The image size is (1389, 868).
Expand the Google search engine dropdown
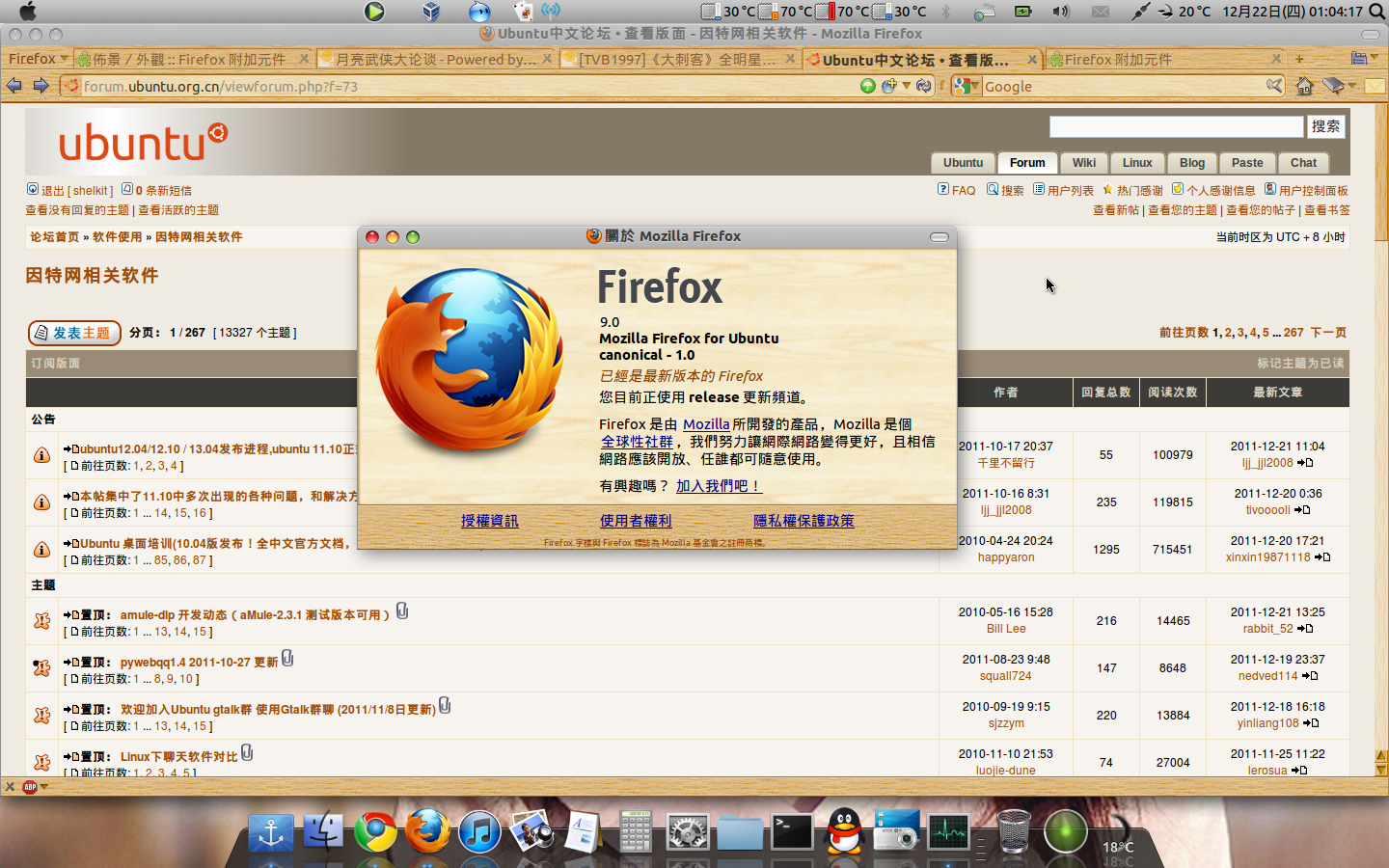point(966,86)
